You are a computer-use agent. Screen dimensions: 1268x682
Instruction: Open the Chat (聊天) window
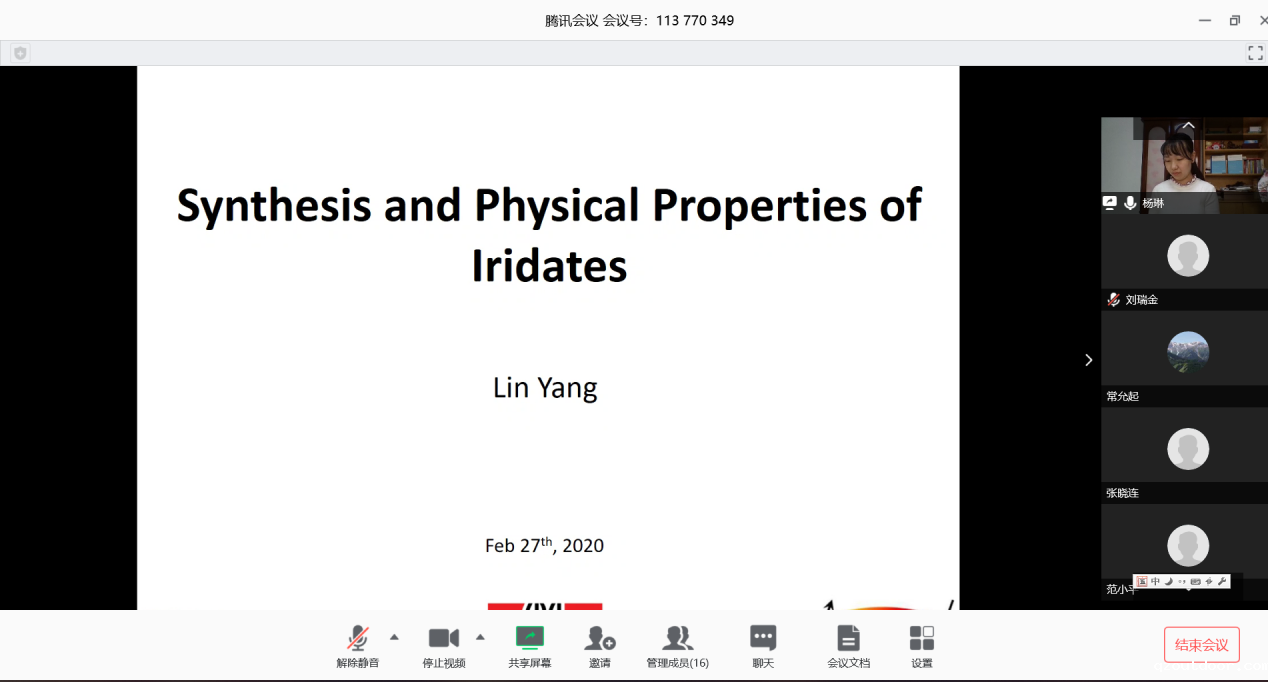763,640
